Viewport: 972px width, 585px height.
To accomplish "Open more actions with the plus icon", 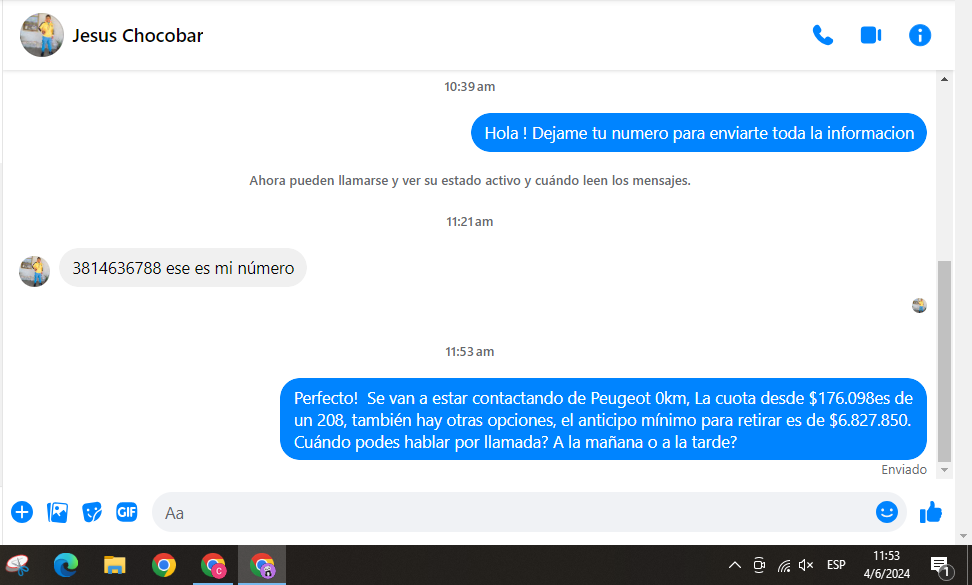I will [x=22, y=513].
